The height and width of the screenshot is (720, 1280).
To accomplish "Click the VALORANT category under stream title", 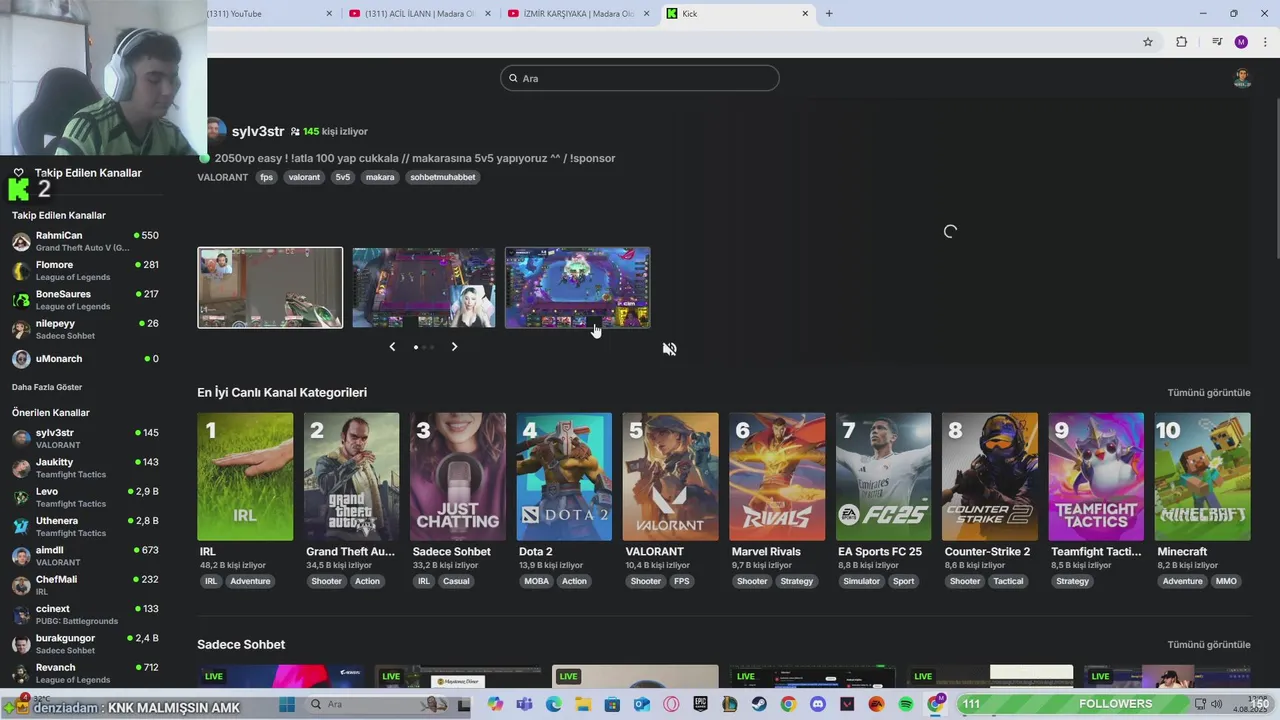I will [x=223, y=177].
